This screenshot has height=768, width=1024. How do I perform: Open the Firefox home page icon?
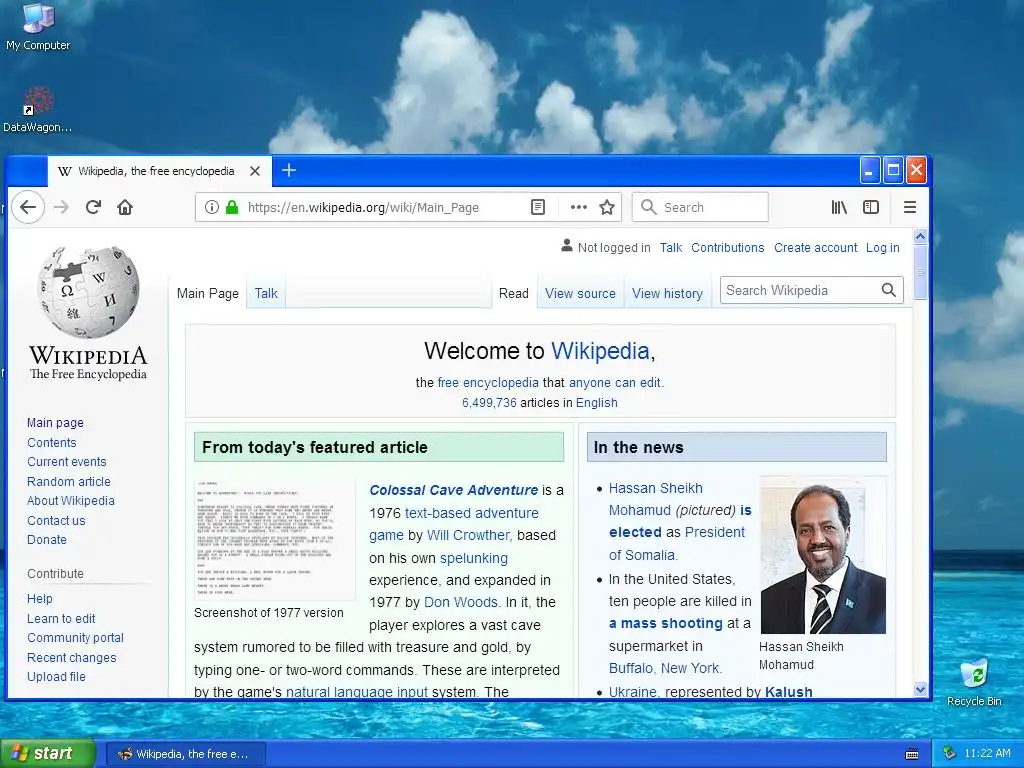pyautogui.click(x=125, y=207)
